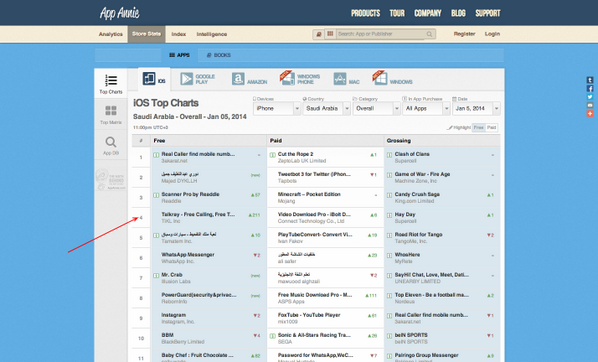Open Top Matrix in the sidebar
This screenshot has height=362, width=598.
[x=111, y=114]
